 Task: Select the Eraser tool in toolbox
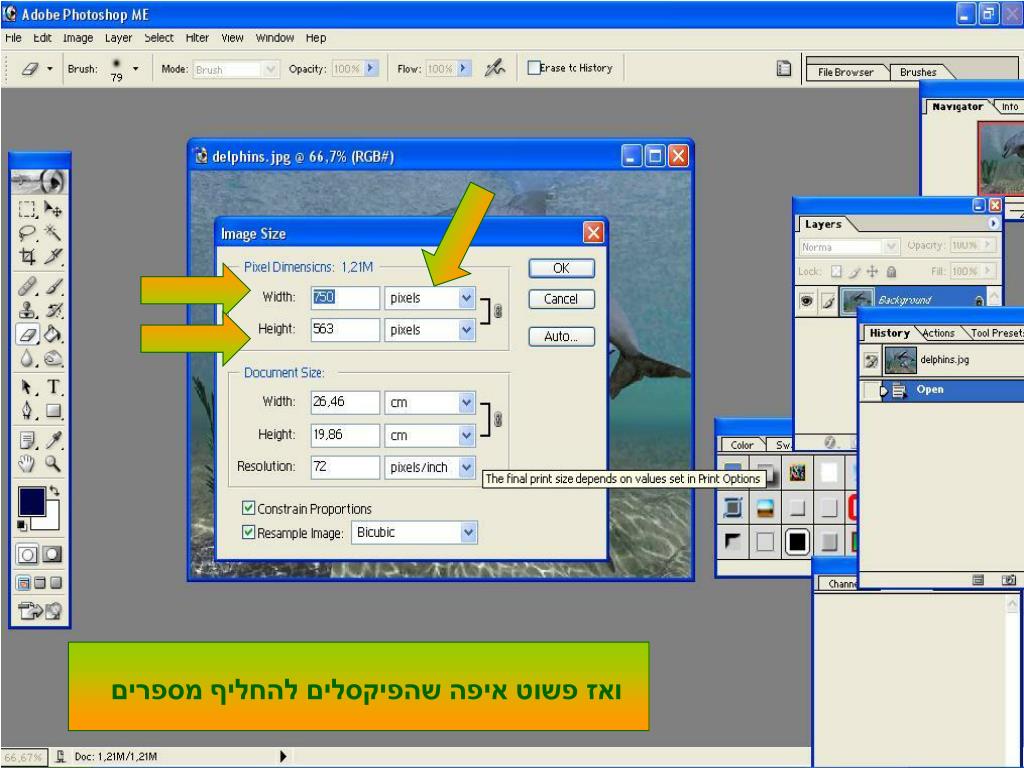click(27, 334)
